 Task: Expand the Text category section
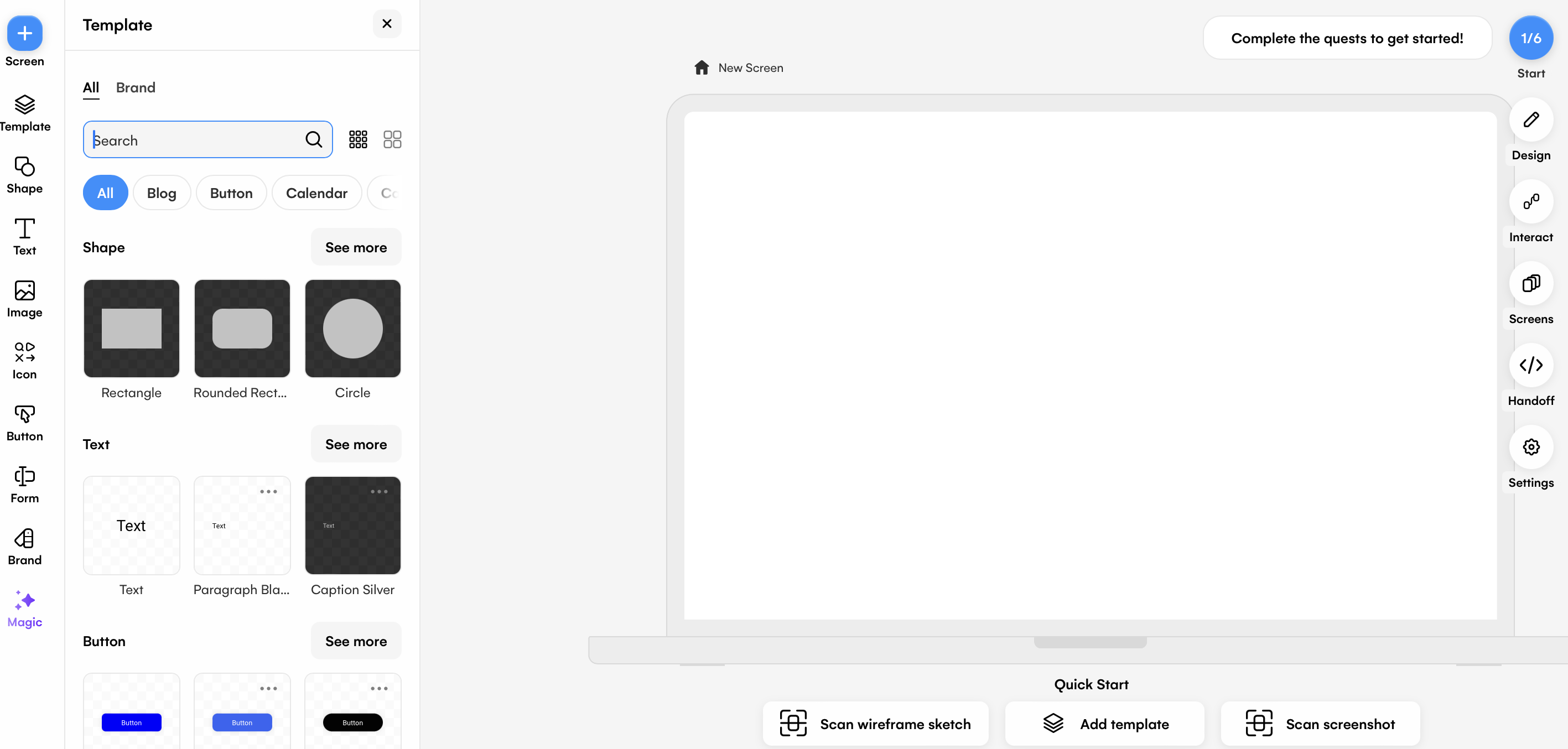pyautogui.click(x=356, y=444)
